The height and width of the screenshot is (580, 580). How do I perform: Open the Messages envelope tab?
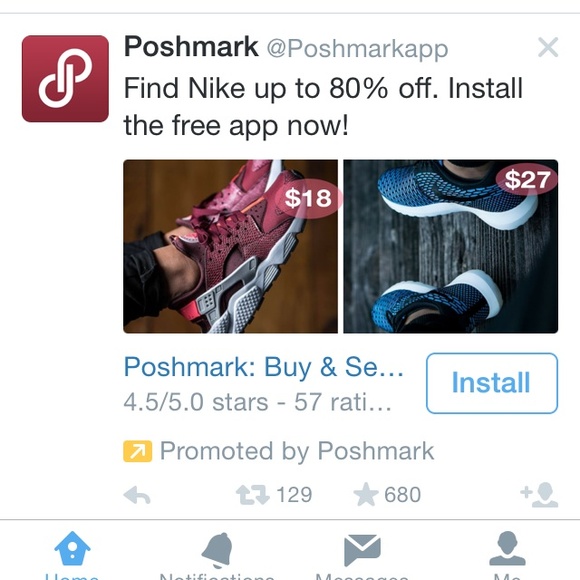pyautogui.click(x=362, y=555)
